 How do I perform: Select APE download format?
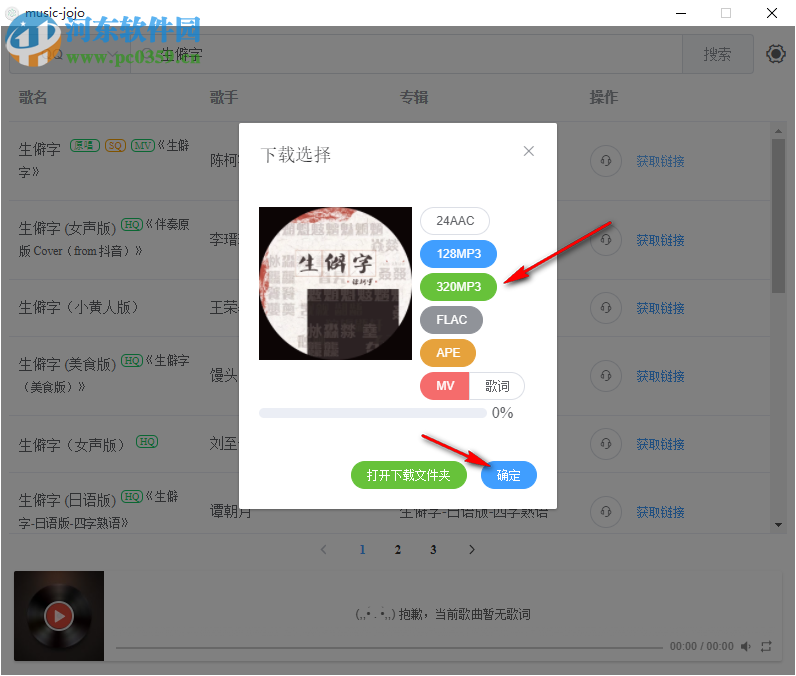(448, 353)
